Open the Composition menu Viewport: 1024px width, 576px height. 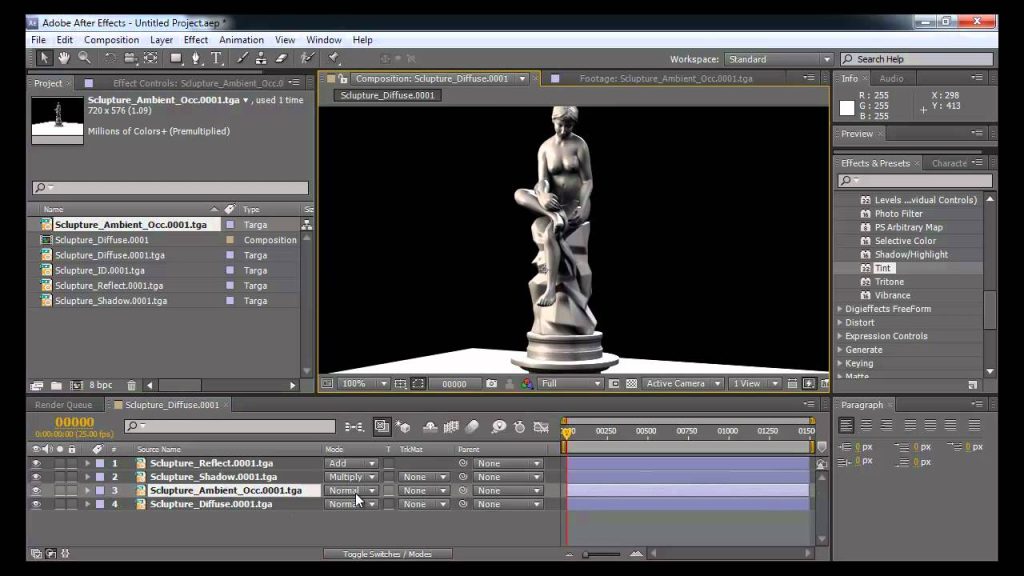(111, 40)
